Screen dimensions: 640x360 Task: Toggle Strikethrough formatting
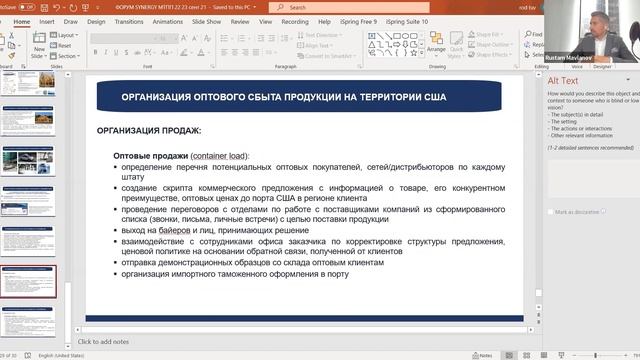click(137, 52)
